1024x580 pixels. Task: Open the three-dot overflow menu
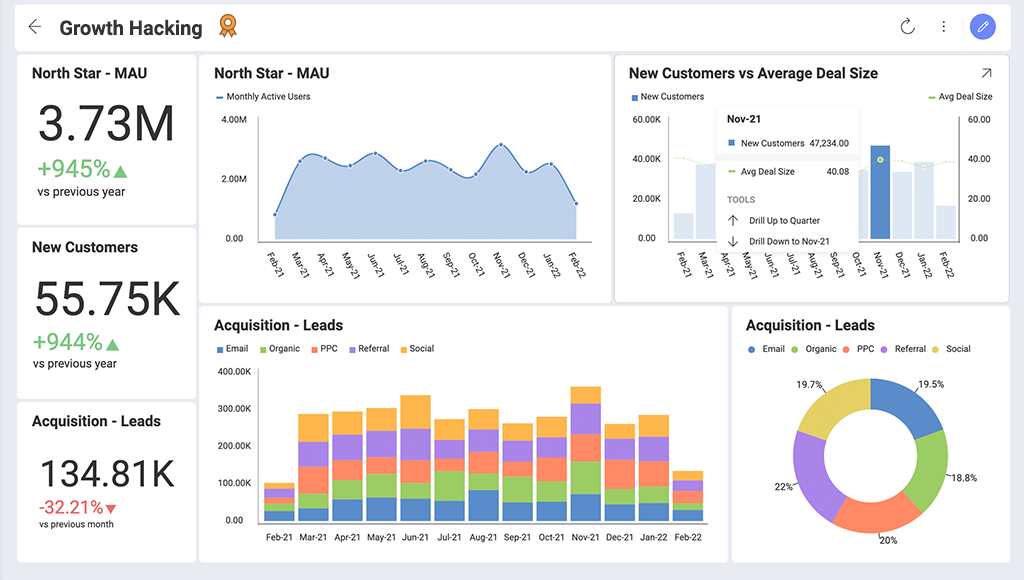tap(944, 27)
